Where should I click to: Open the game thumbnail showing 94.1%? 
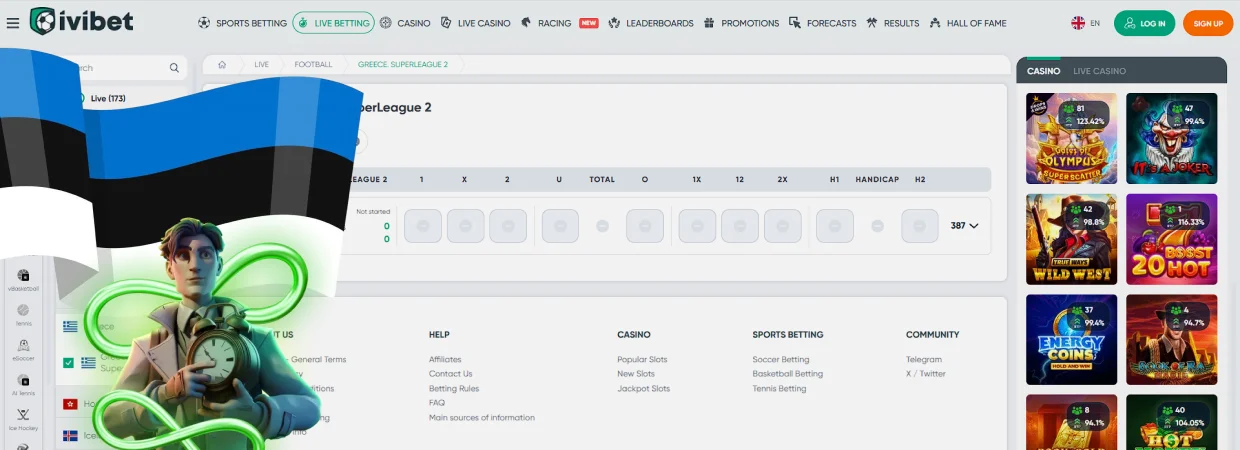1071,422
